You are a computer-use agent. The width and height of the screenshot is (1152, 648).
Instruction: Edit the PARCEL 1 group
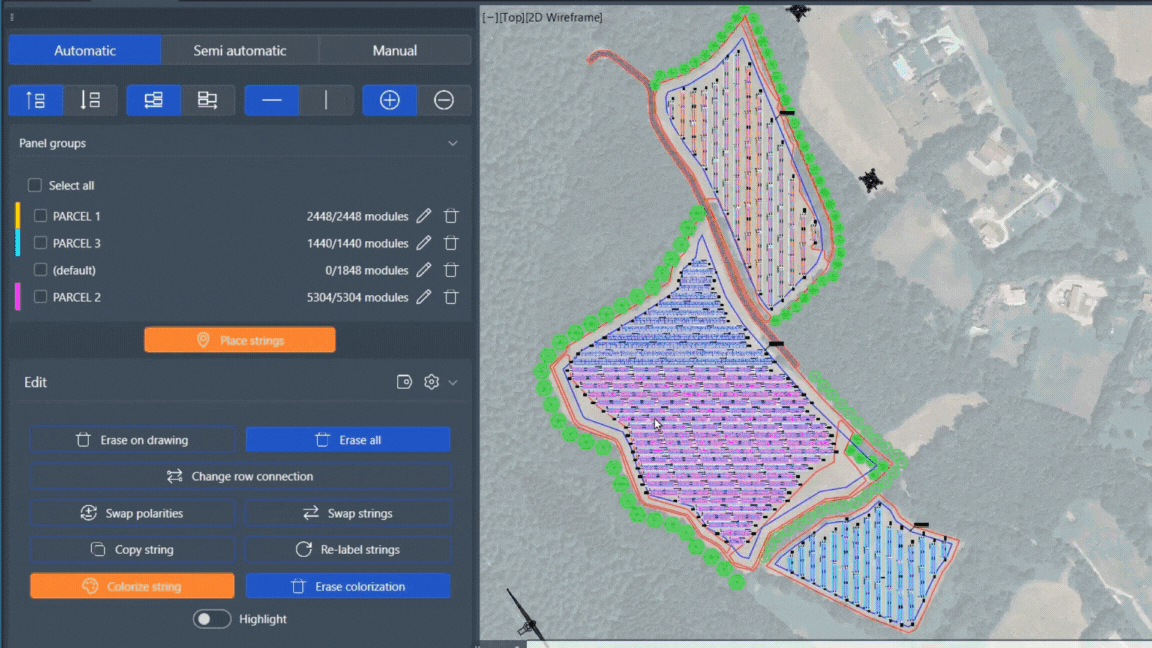424,216
